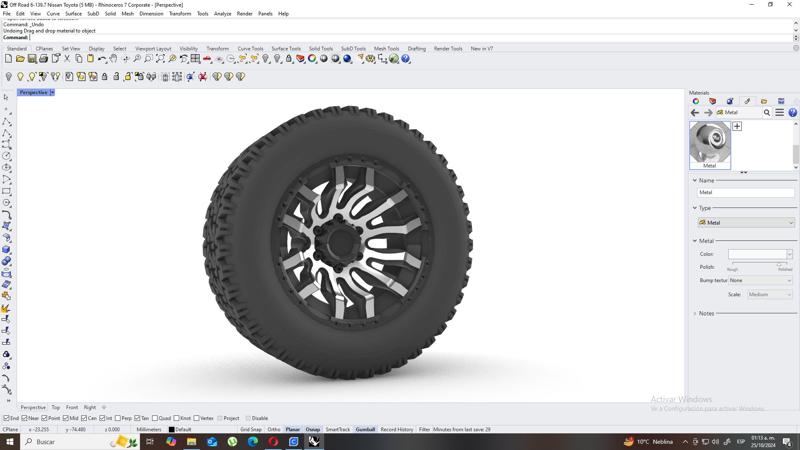Click the black Default layer color swatch
Screen dimensions: 800x450
(x=171, y=430)
